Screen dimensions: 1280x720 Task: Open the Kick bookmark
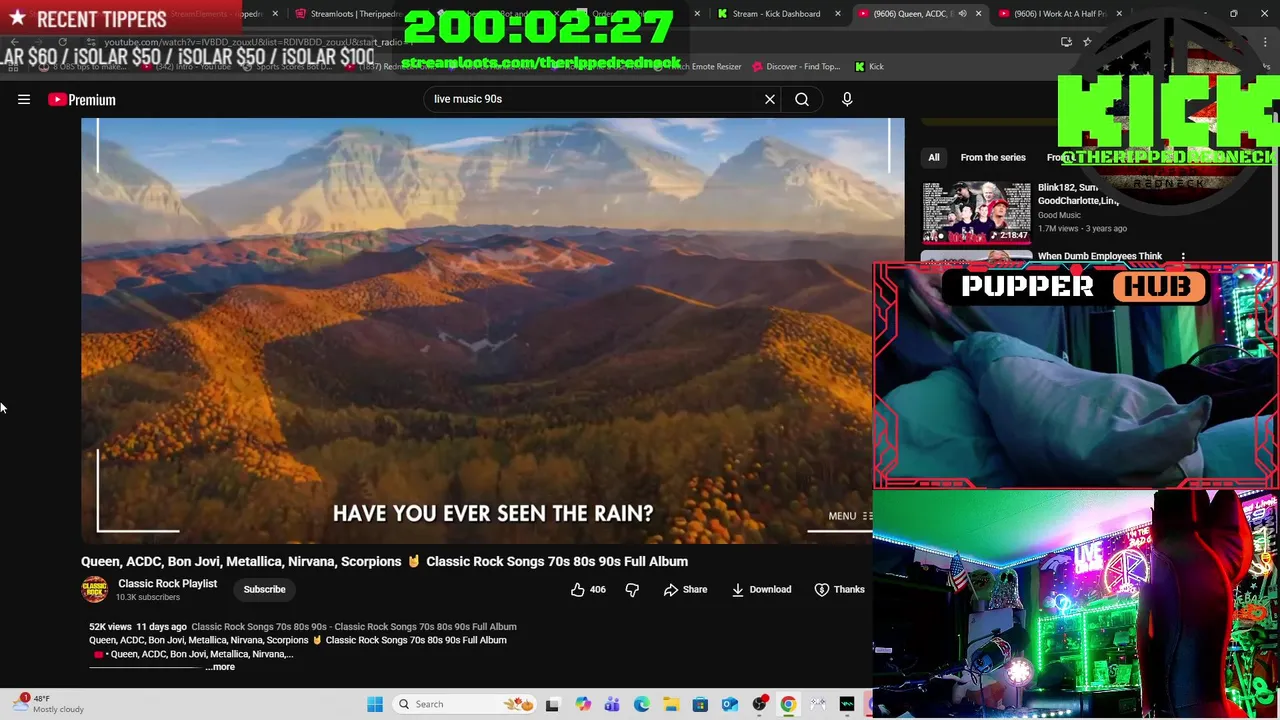tap(869, 67)
